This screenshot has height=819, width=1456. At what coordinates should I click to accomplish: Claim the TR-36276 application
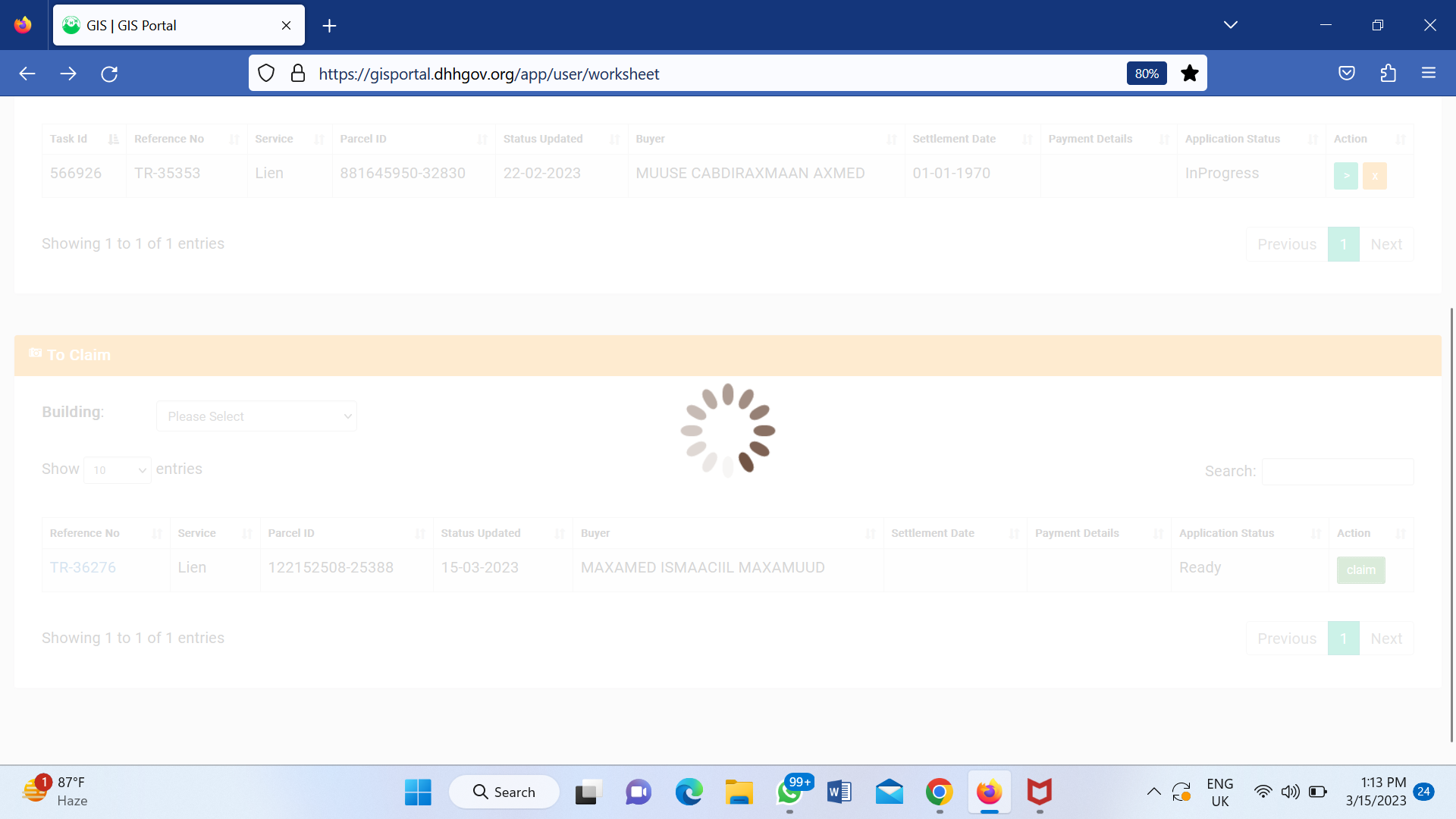[x=1361, y=570]
